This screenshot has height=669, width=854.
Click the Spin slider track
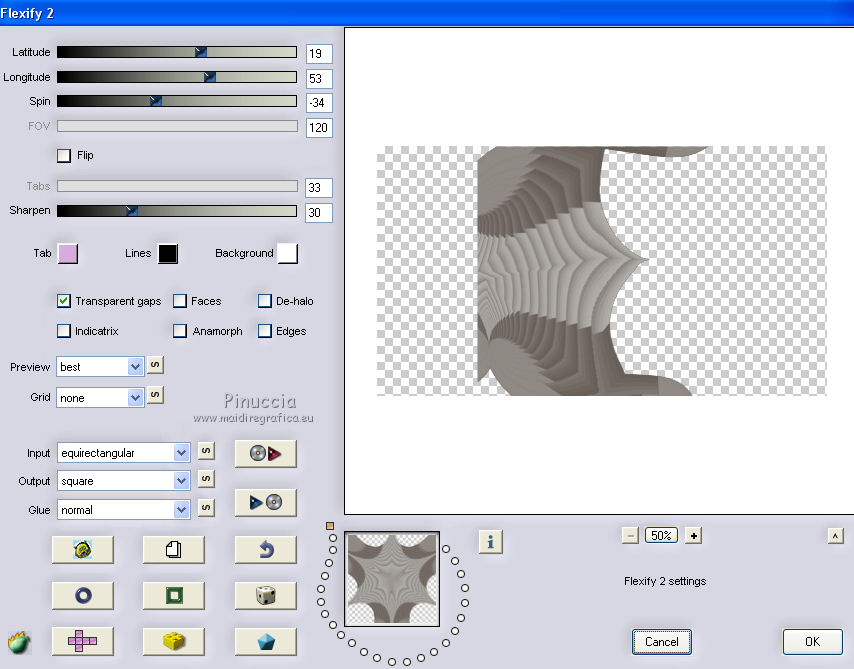[x=177, y=101]
